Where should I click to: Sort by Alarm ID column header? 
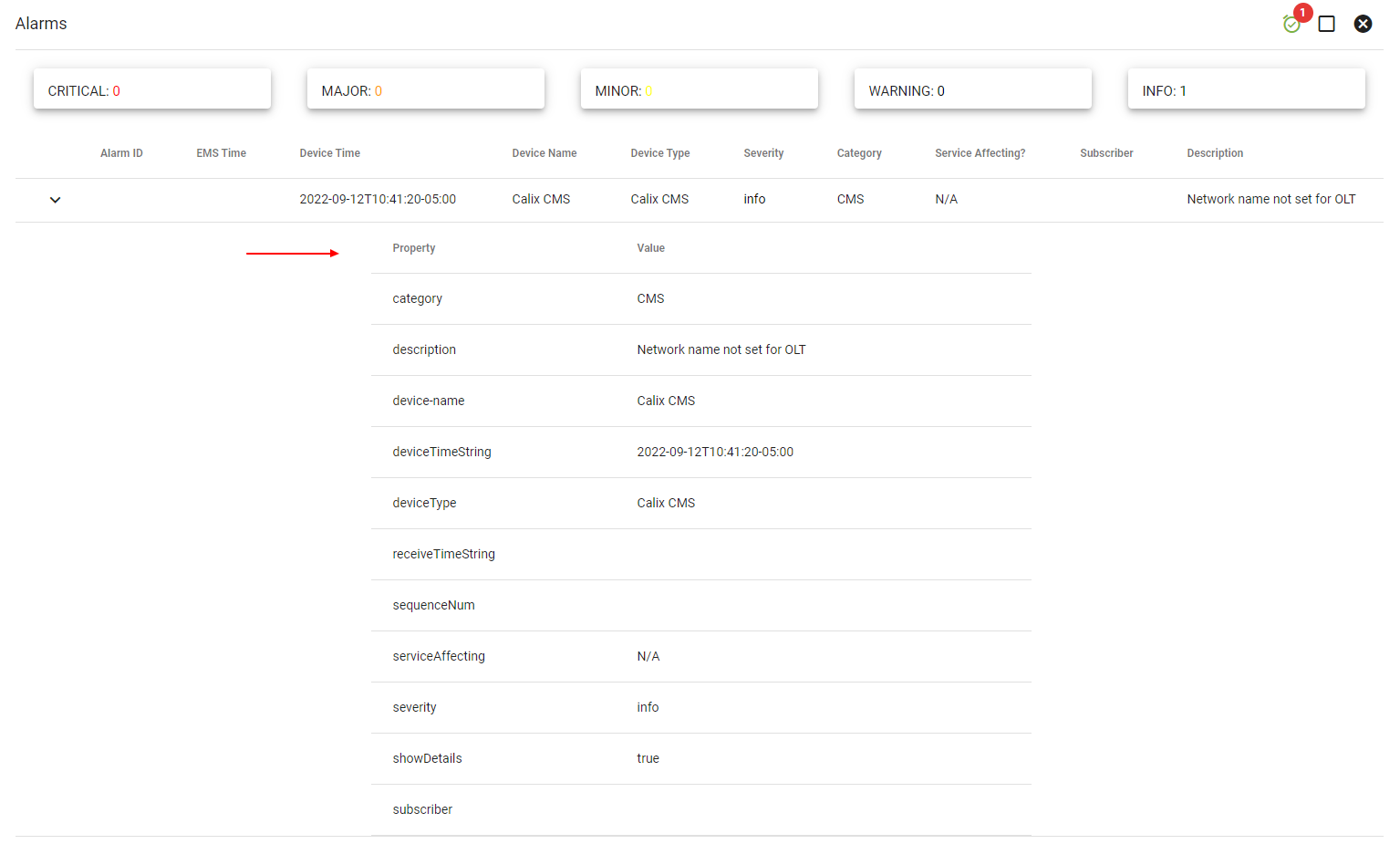(121, 153)
